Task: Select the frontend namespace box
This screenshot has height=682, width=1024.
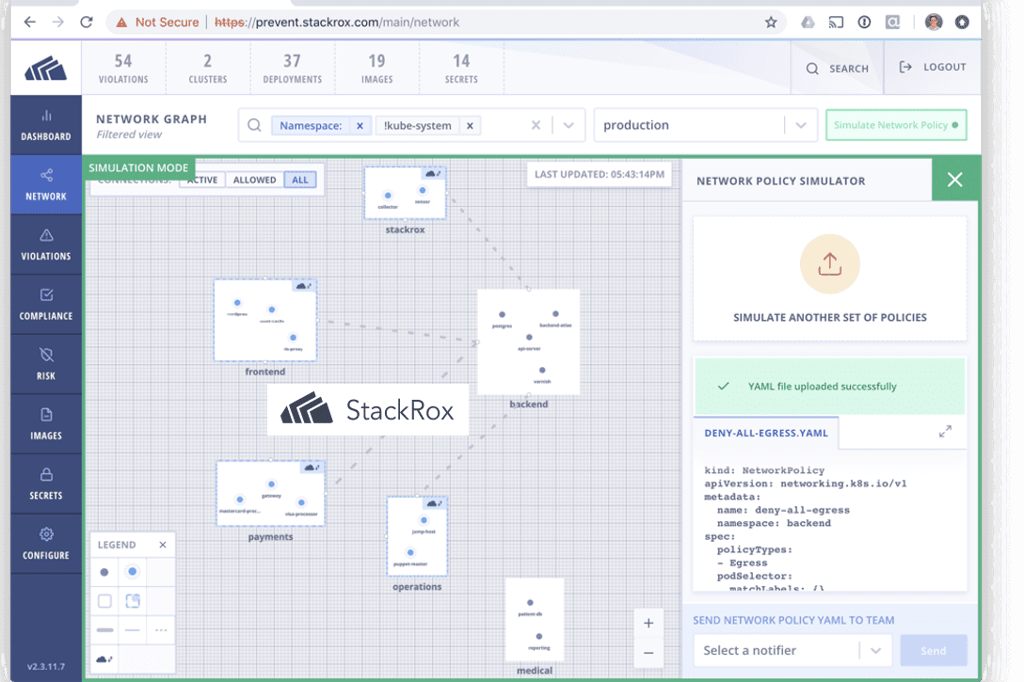Action: click(x=265, y=320)
